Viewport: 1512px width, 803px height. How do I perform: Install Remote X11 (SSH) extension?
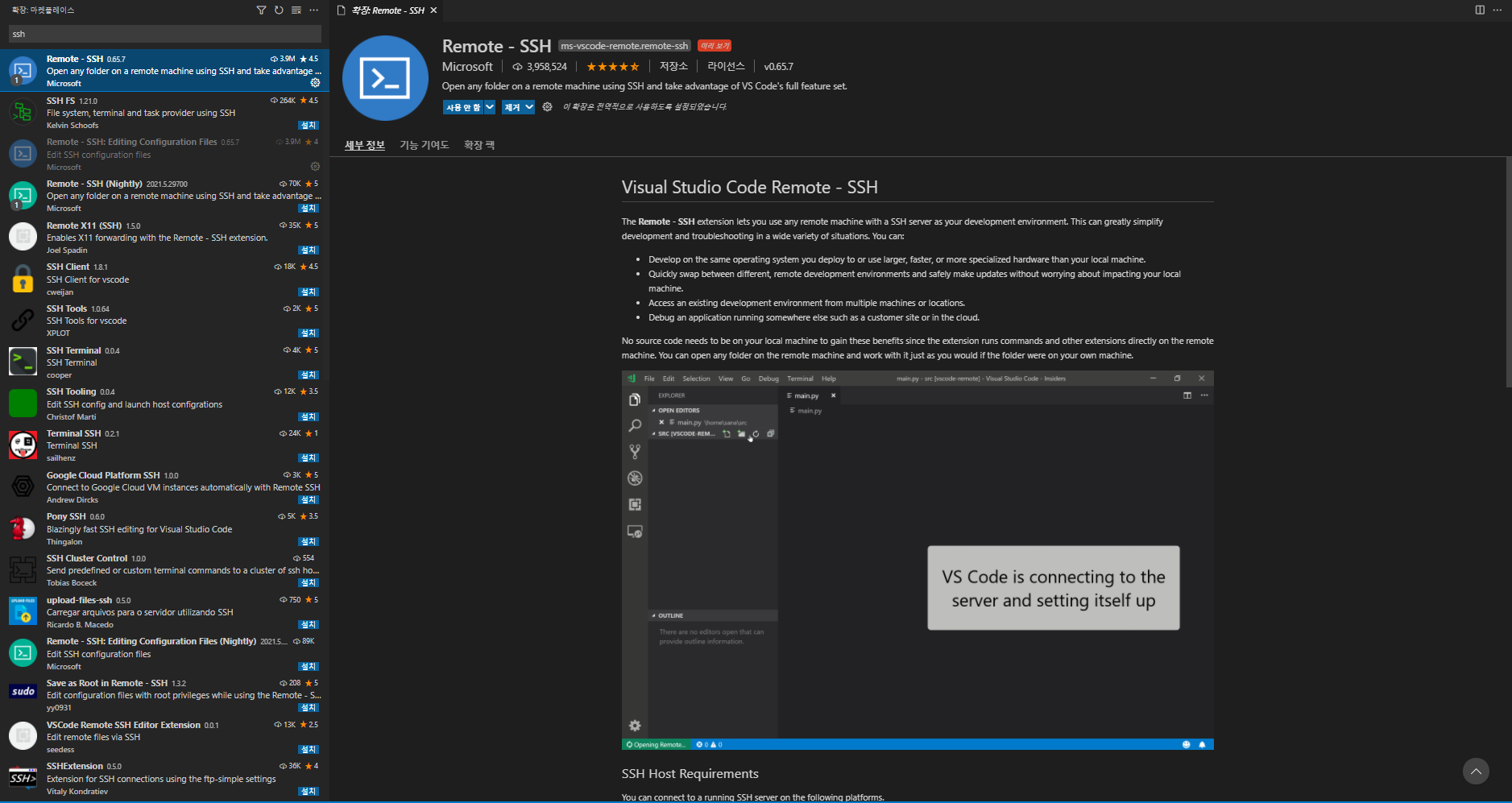pos(309,250)
